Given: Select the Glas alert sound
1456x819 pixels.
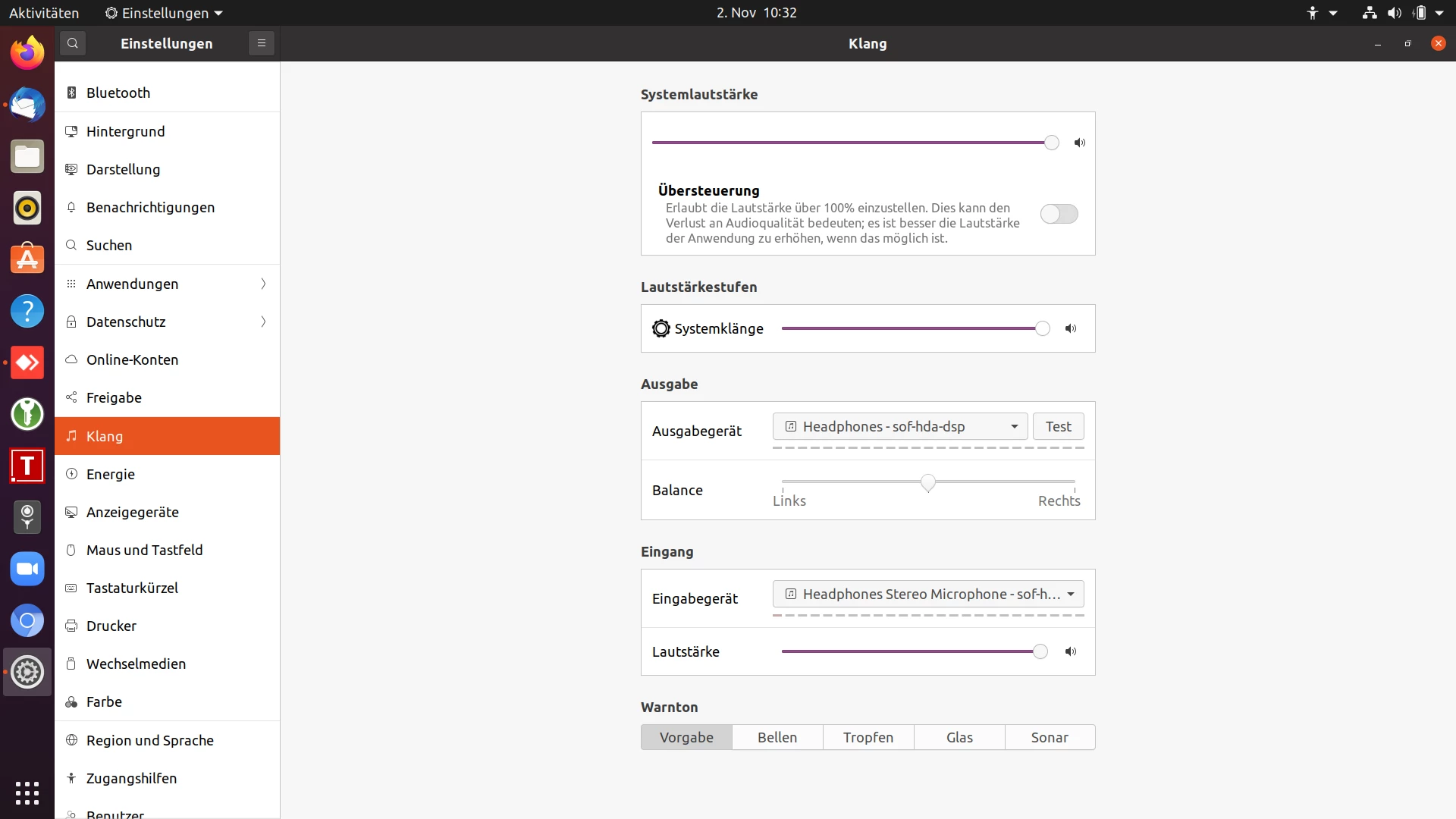Looking at the screenshot, I should click(x=959, y=737).
